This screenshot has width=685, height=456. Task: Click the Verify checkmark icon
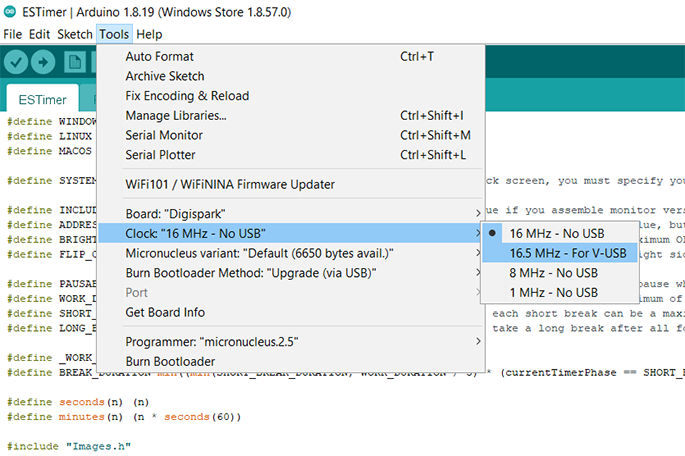click(x=16, y=62)
